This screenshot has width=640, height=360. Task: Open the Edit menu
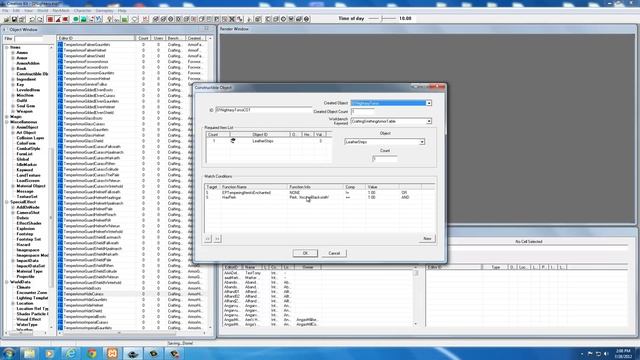(x=16, y=11)
